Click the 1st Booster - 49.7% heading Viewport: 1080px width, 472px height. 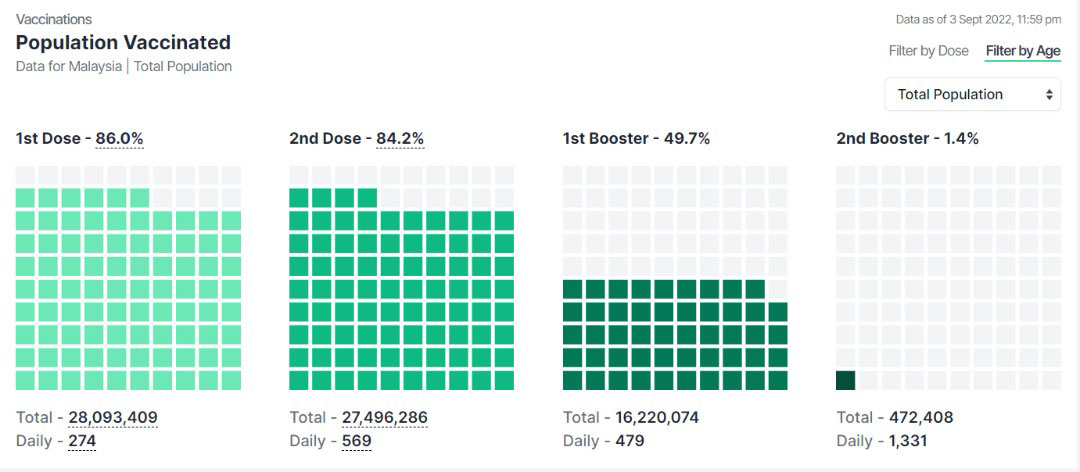[636, 138]
